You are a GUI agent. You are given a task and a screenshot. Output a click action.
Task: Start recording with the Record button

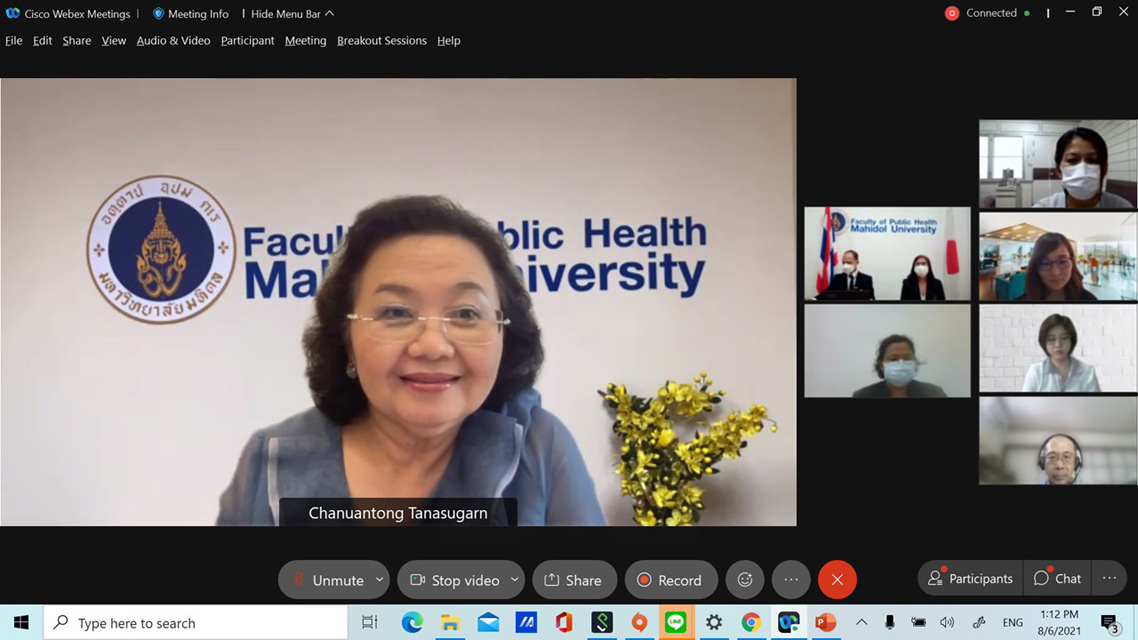click(671, 580)
